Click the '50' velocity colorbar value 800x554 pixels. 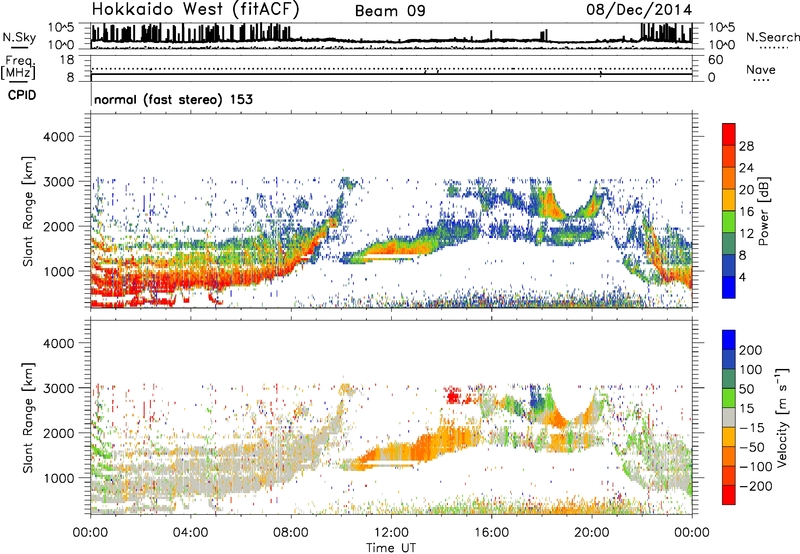point(746,389)
